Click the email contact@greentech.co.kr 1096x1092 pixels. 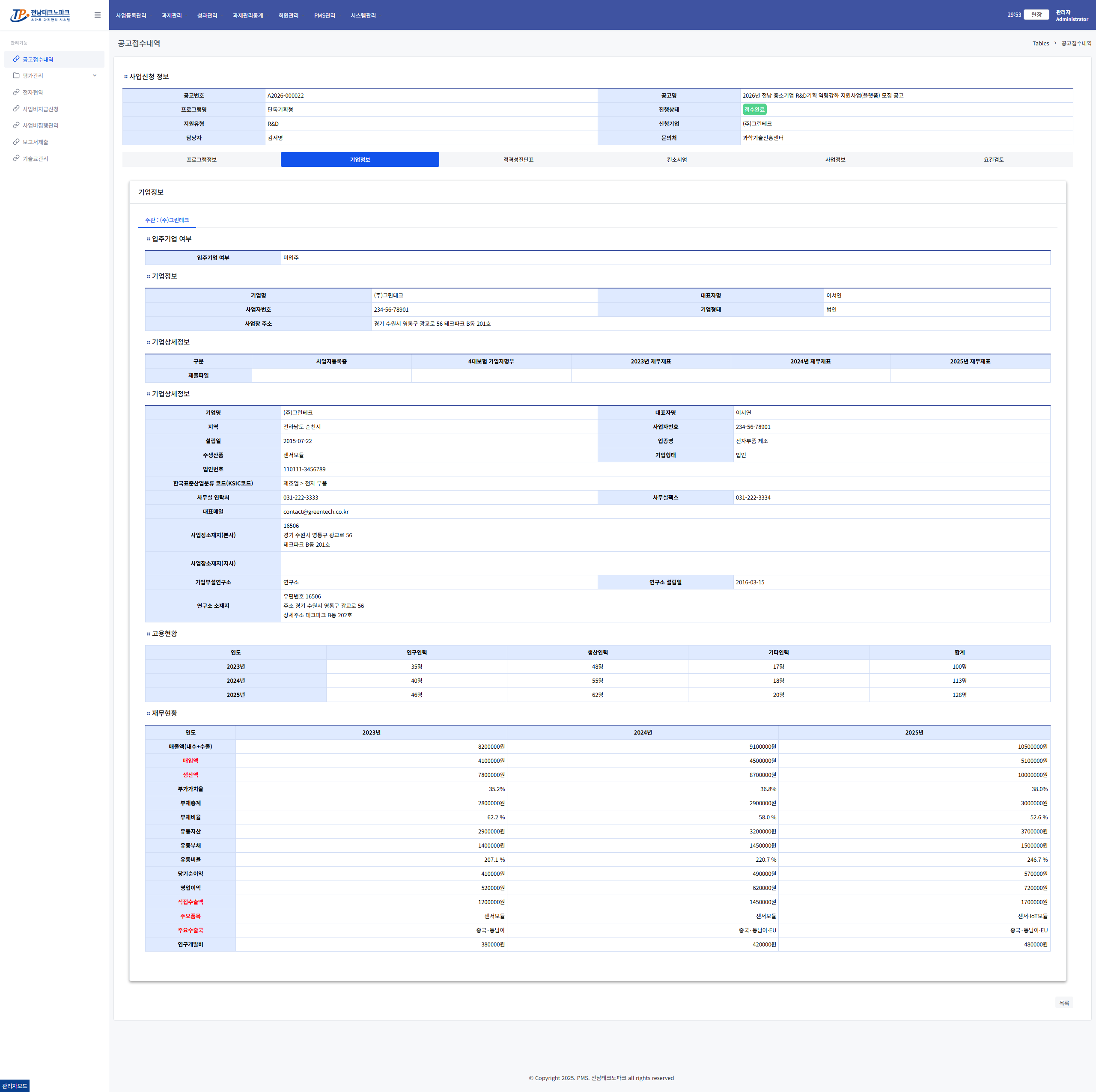tap(316, 512)
